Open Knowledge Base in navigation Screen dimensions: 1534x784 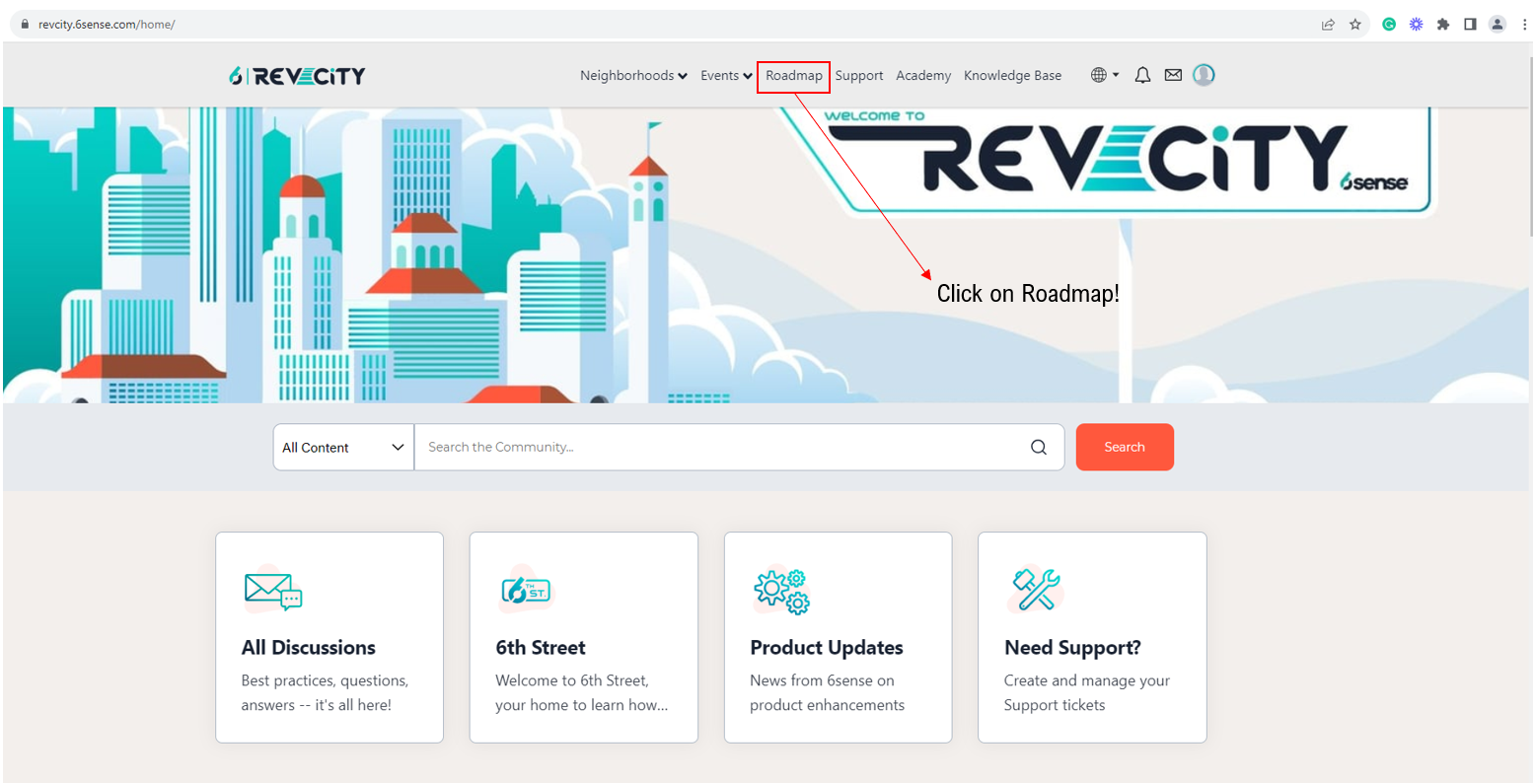point(1013,76)
